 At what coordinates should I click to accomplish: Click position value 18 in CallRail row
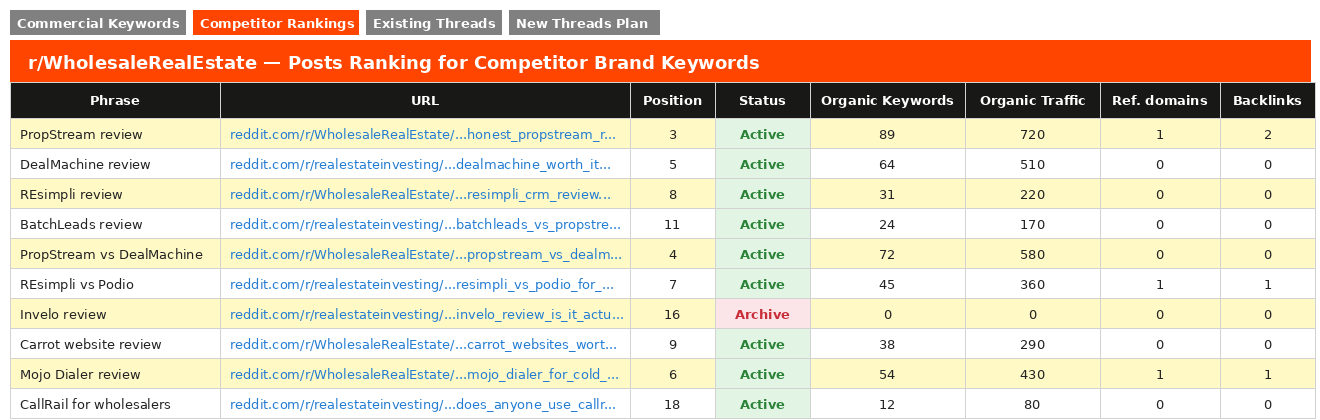coord(672,404)
